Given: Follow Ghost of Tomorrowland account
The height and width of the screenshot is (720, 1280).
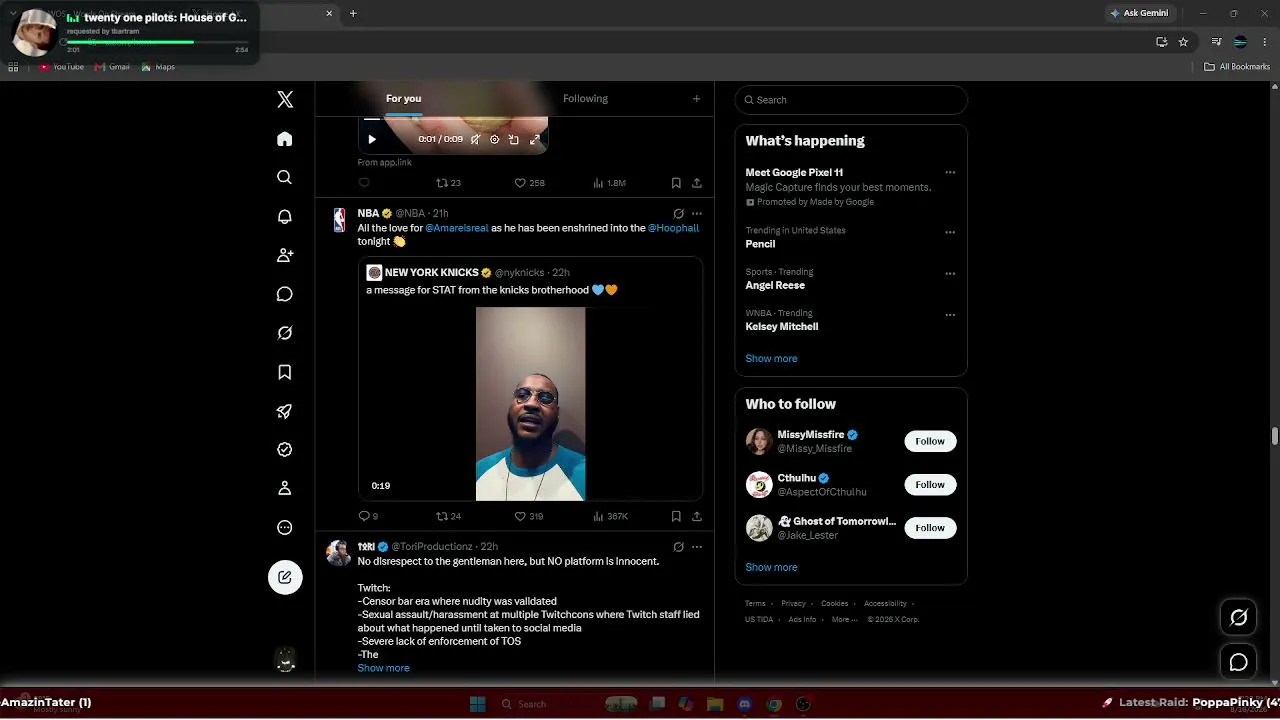Looking at the screenshot, I should click(930, 528).
